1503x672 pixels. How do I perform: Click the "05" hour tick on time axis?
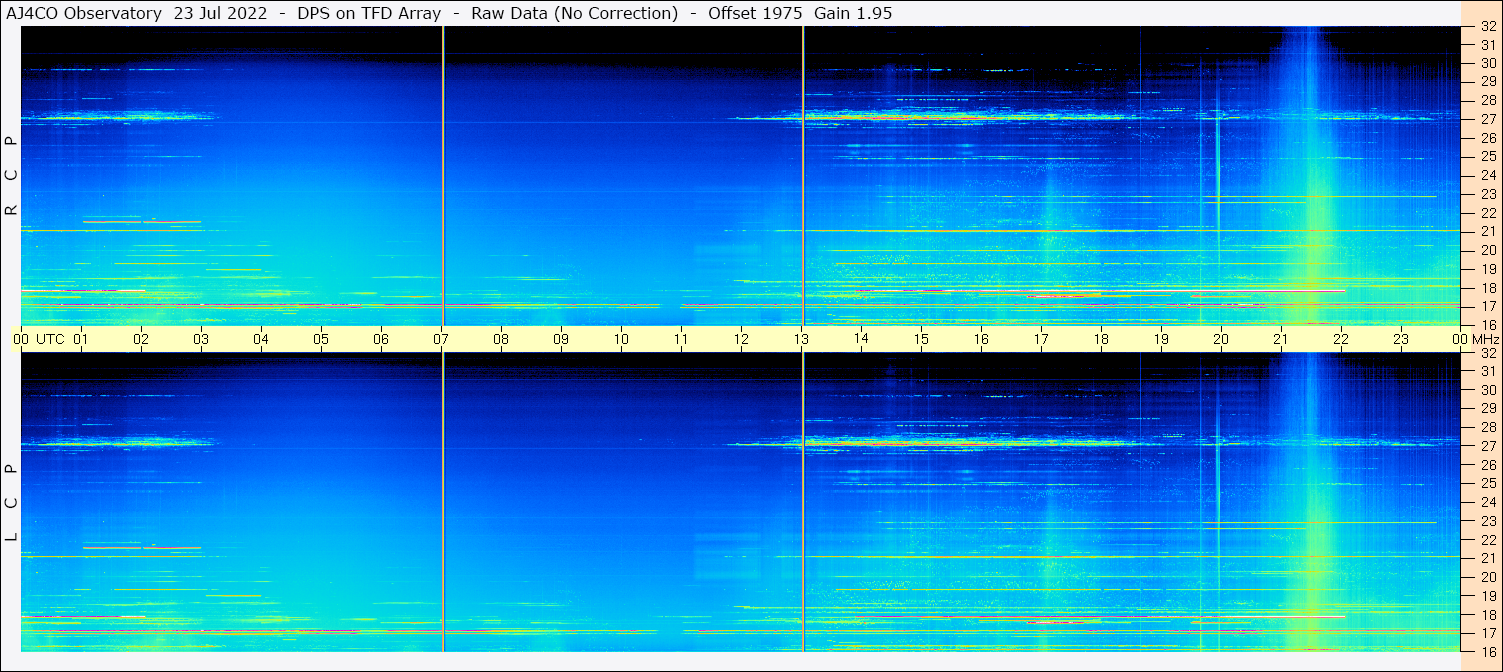pyautogui.click(x=321, y=339)
